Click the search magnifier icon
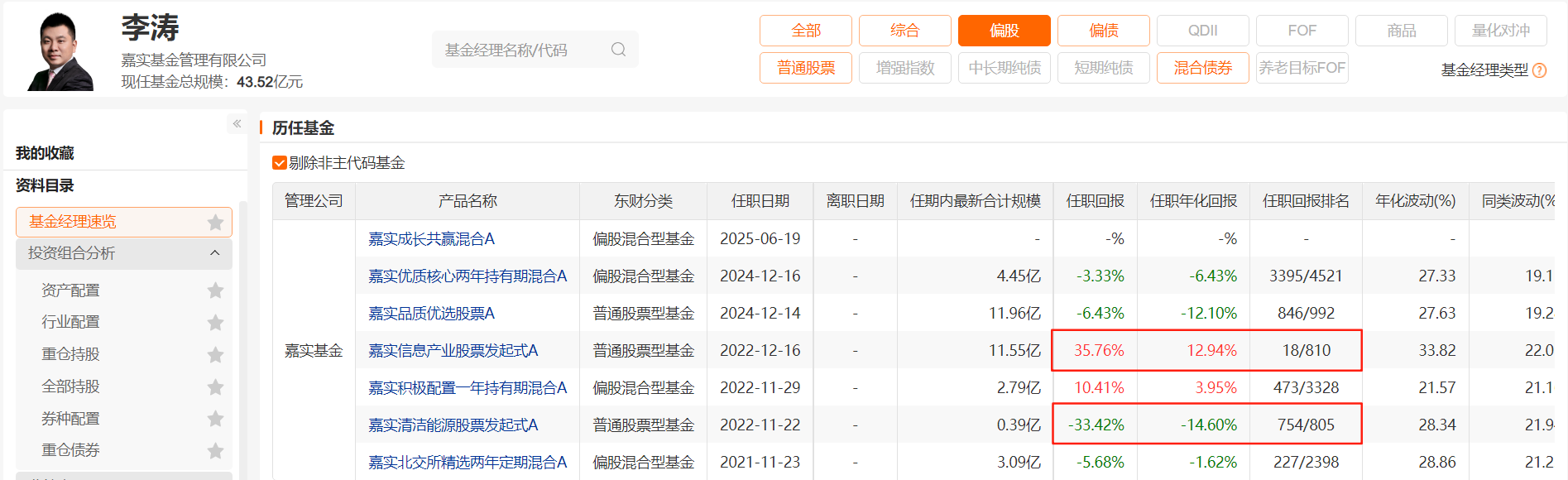Viewport: 1568px width, 480px height. click(618, 50)
